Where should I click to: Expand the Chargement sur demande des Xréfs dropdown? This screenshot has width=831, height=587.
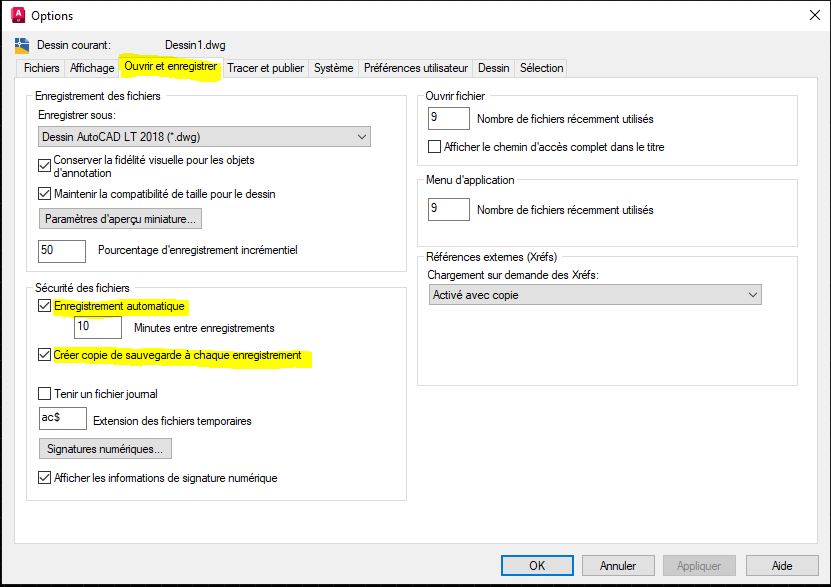click(595, 295)
